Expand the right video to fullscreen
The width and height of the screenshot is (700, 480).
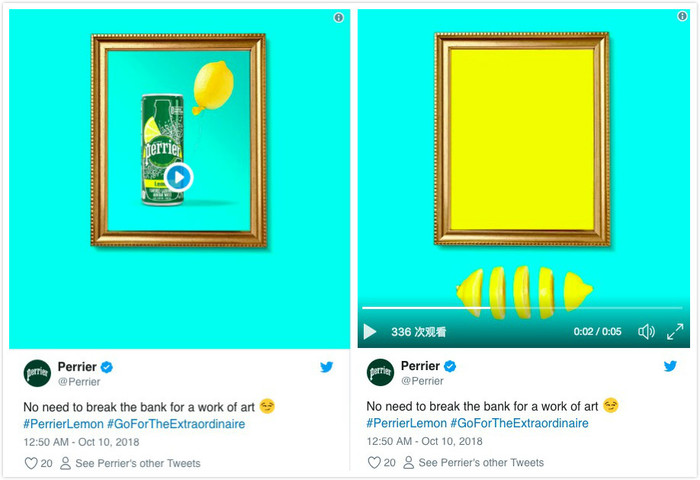675,332
